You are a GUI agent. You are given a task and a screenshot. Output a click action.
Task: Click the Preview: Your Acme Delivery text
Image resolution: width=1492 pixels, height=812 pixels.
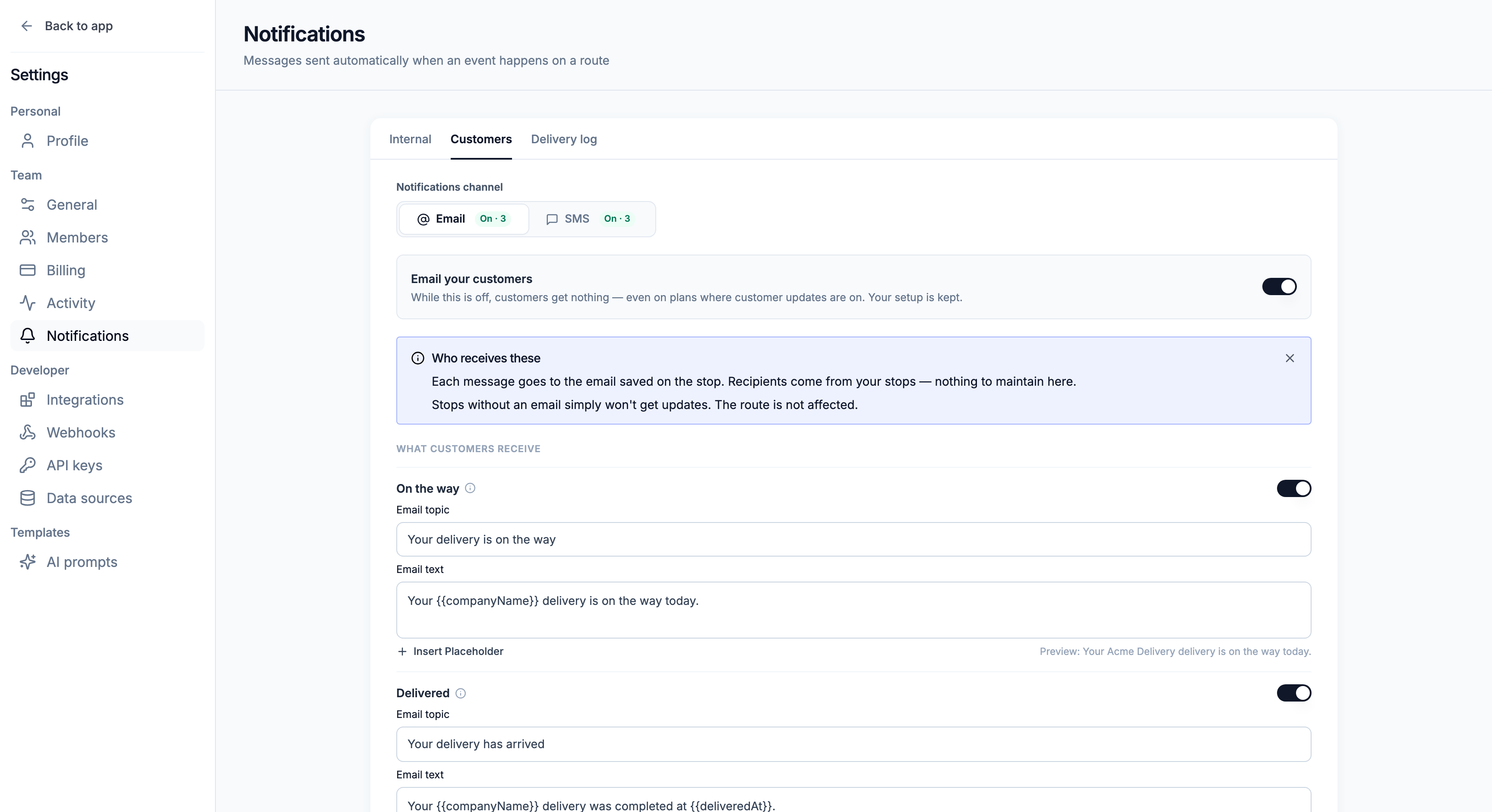tap(1175, 651)
